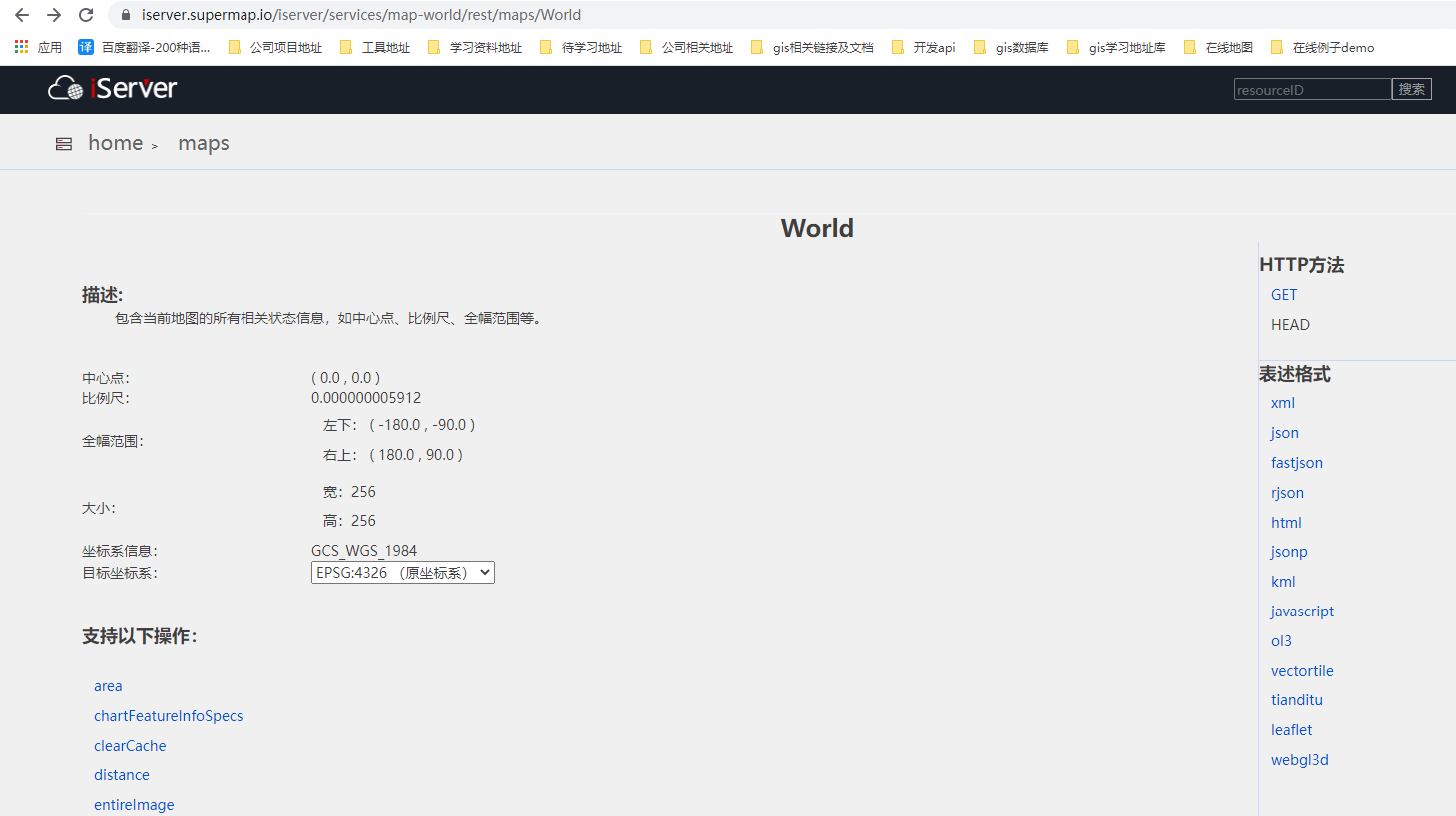Image resolution: width=1456 pixels, height=816 pixels.
Task: Expand the 目标坐标系 EPSG:4326 dropdown
Action: tap(403, 573)
